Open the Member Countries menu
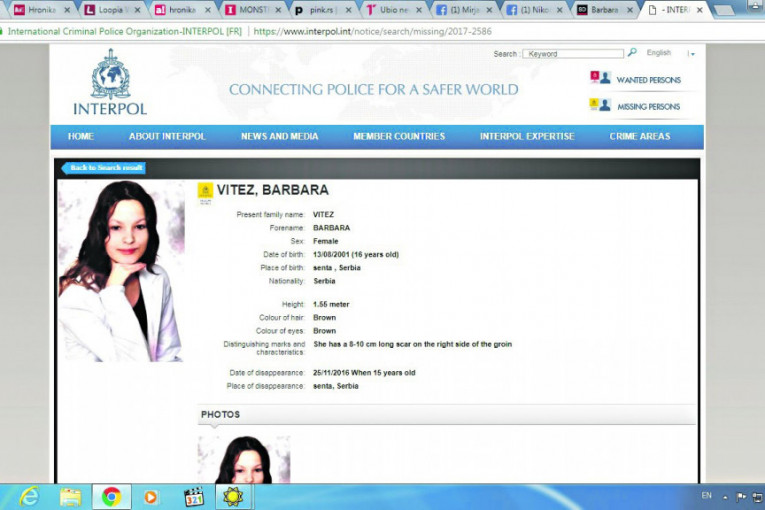Screen dimensions: 765x510 (399, 136)
